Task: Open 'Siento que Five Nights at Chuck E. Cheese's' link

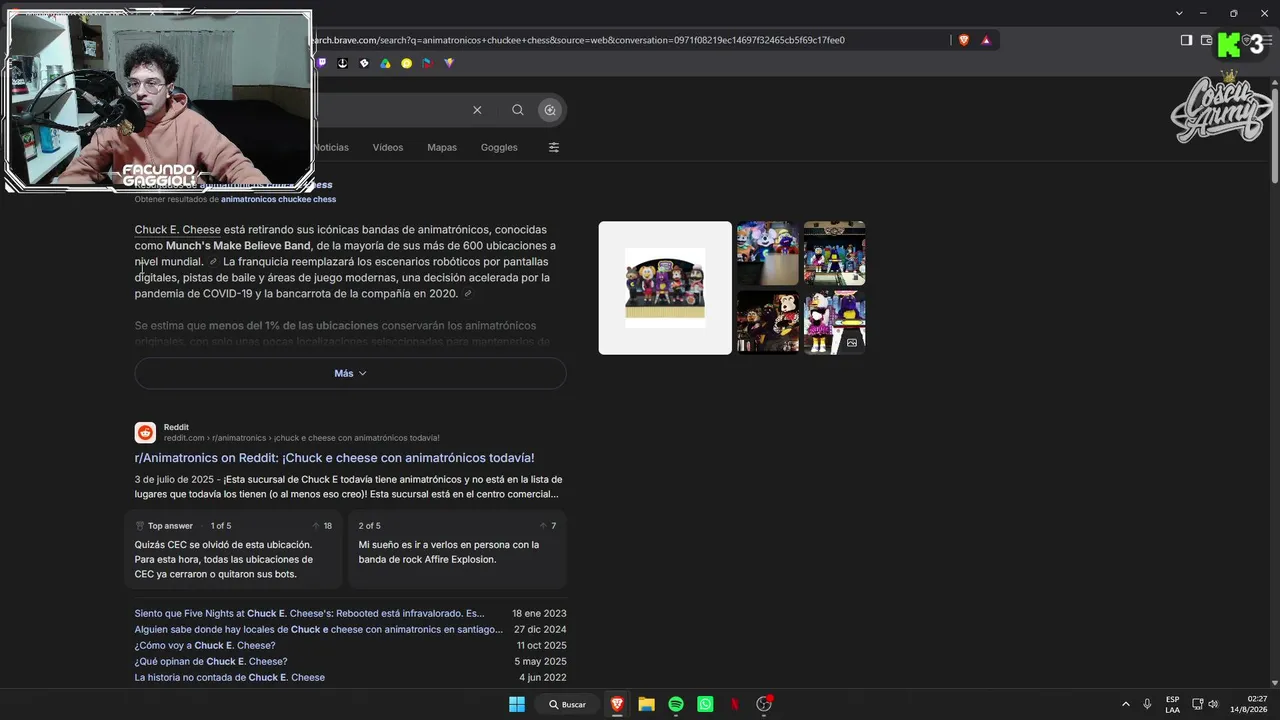Action: click(310, 613)
